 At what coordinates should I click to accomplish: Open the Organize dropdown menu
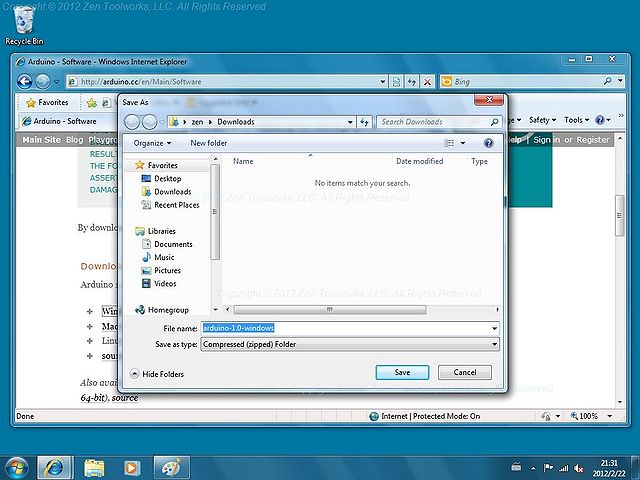click(152, 143)
